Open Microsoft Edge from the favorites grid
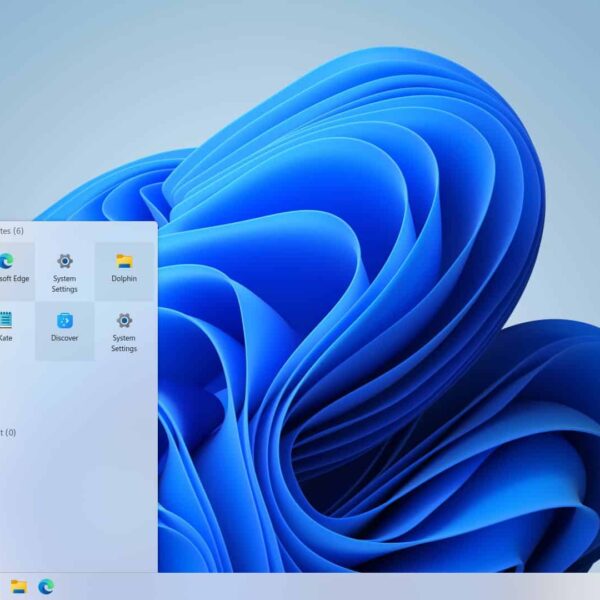Image resolution: width=600 pixels, height=600 pixels. 15,271
